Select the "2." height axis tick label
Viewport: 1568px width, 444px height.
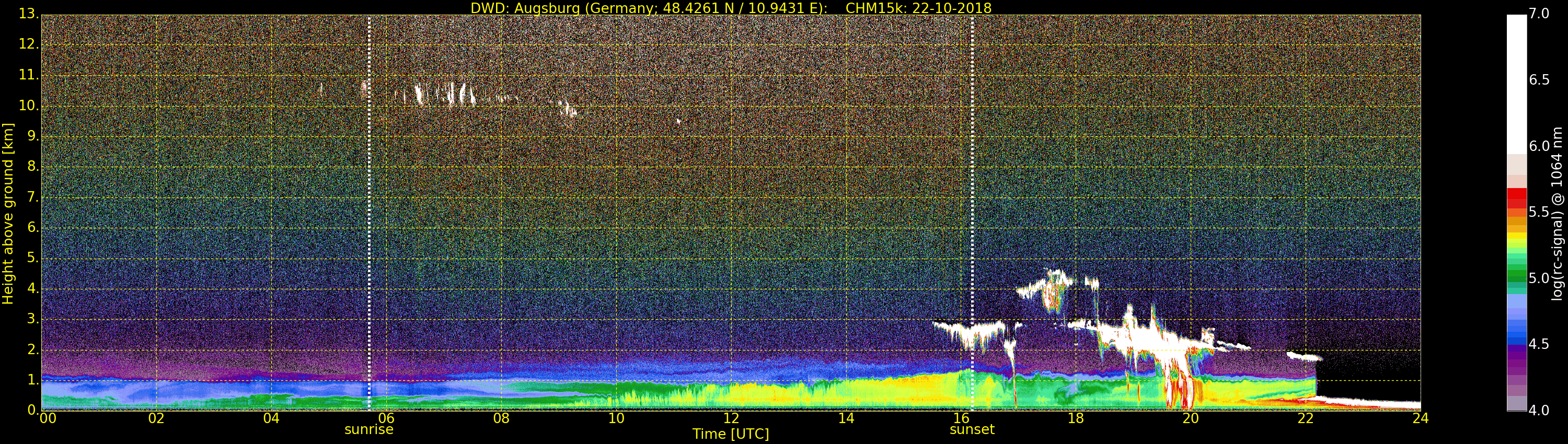coord(33,349)
